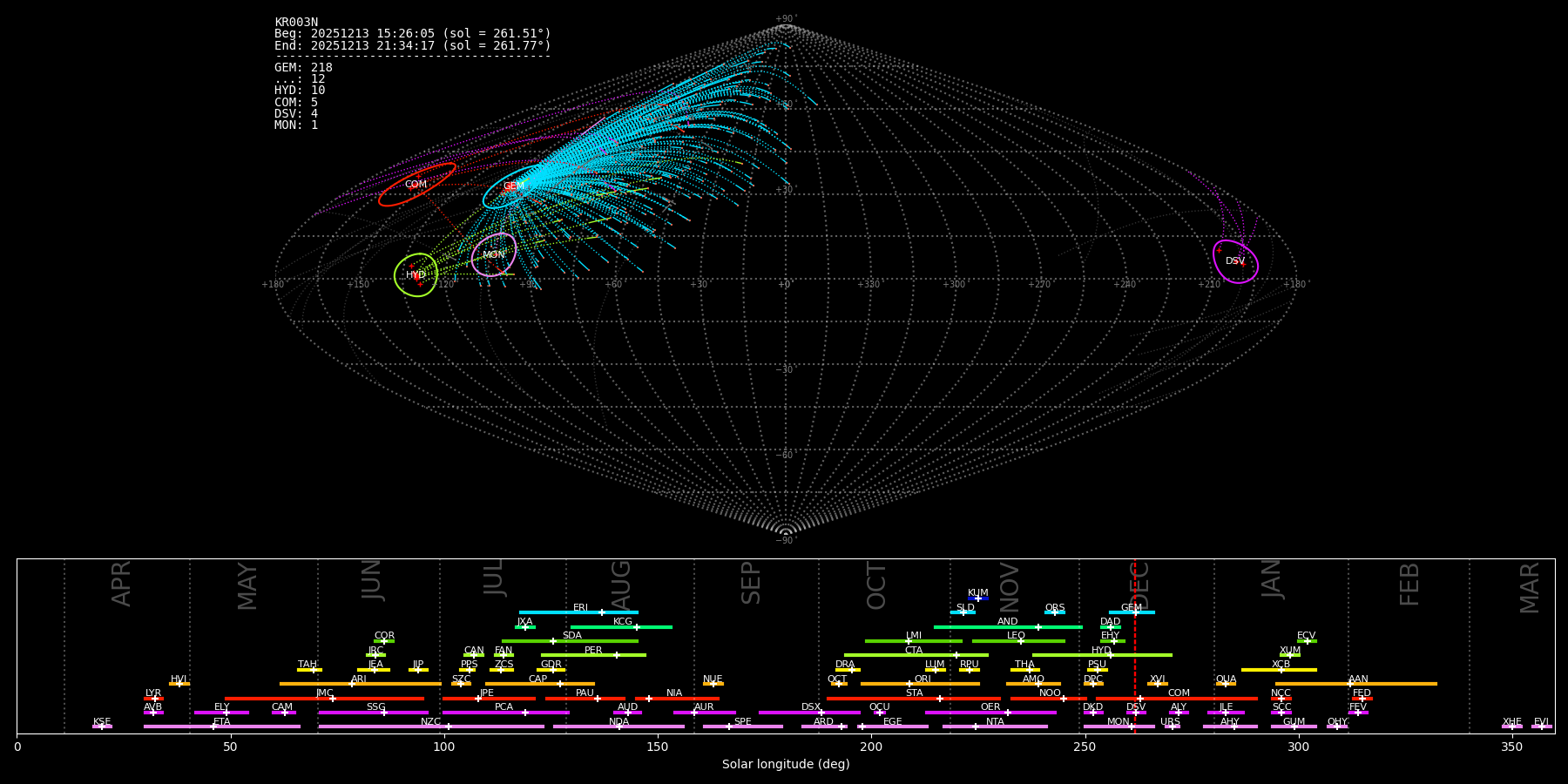Click the ORI shower label in the timeline
The image size is (1568, 784).
tap(923, 679)
